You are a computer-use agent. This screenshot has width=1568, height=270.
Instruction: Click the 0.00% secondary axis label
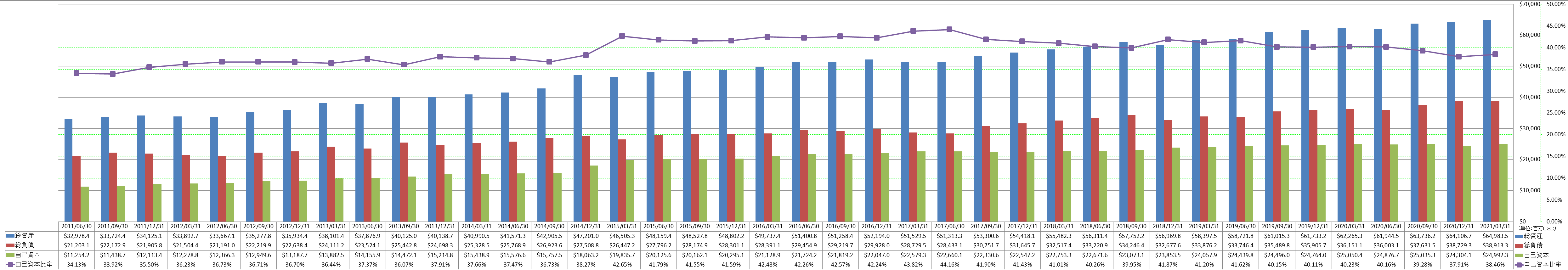pyautogui.click(x=1555, y=221)
